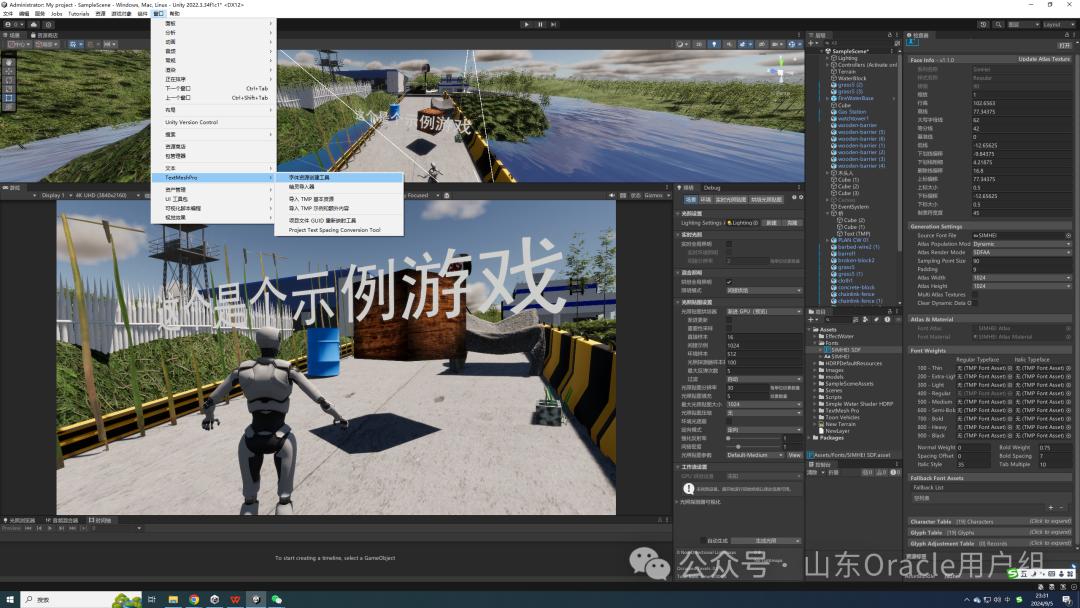
Task: Click the Hierarchy panel lock icon
Action: [889, 34]
